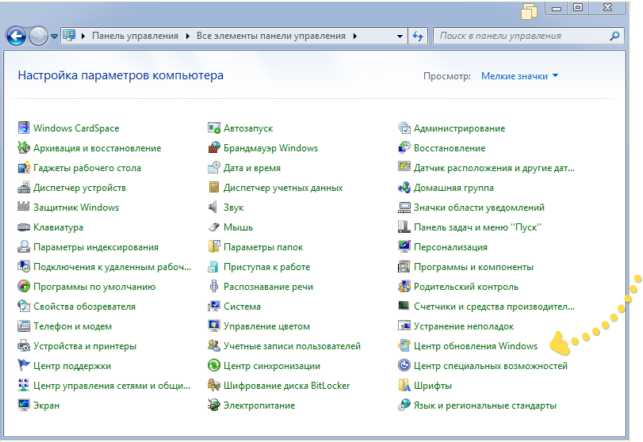The height and width of the screenshot is (442, 643).
Task: Open the Звук speaker icon
Action: coord(214,207)
